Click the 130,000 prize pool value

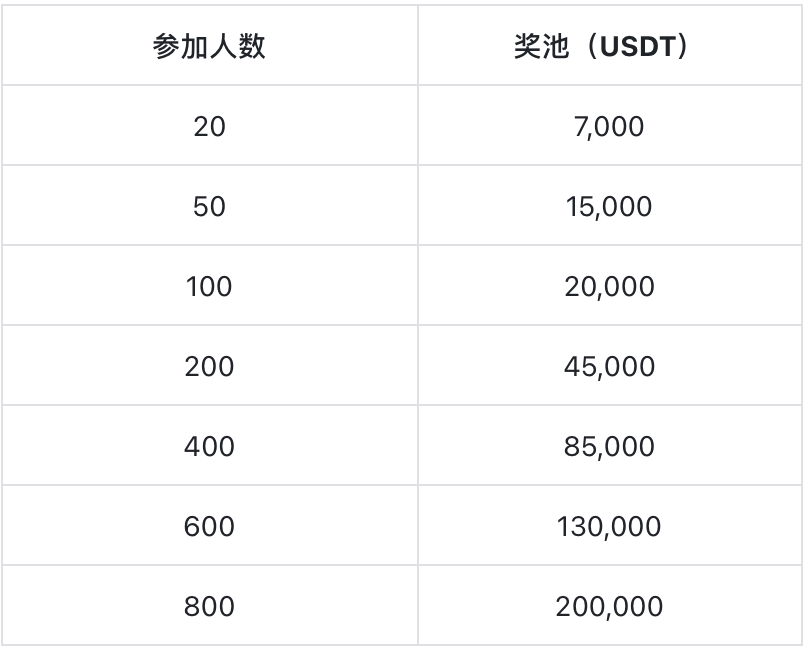click(x=609, y=526)
